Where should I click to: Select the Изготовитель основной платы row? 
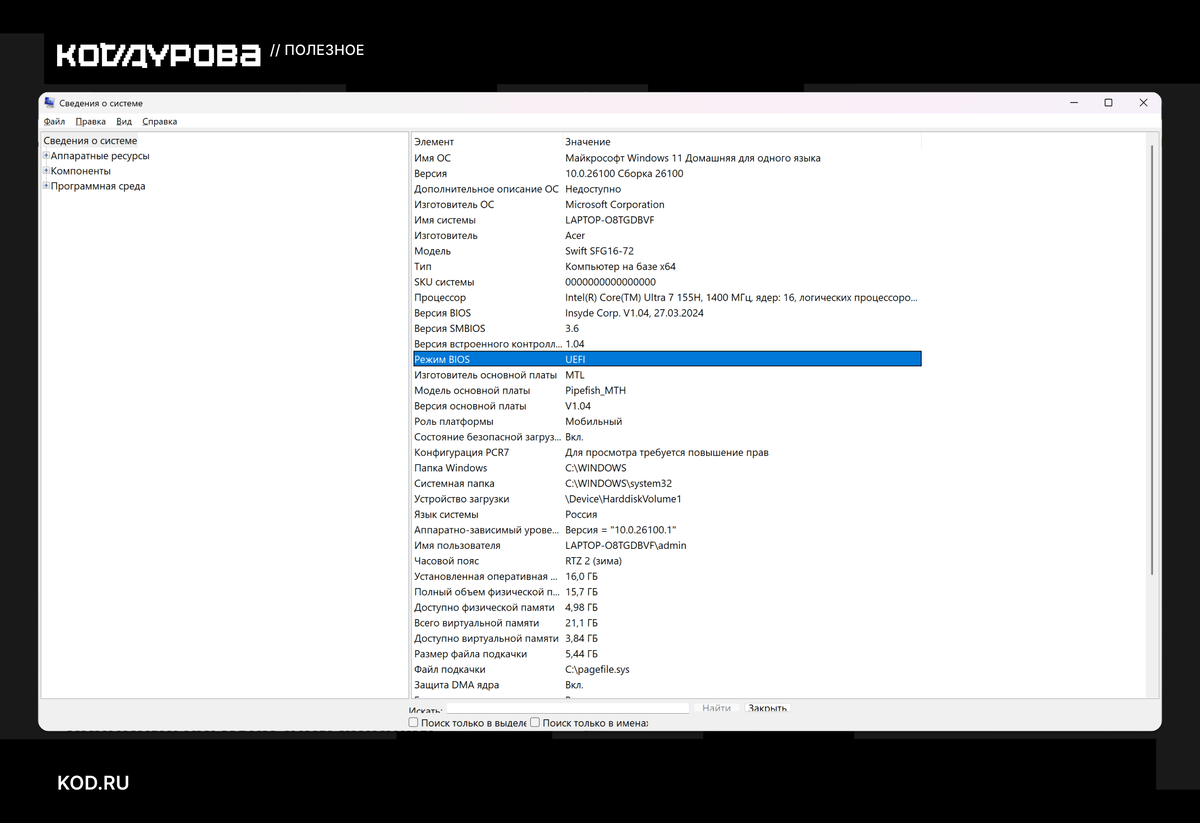click(x=667, y=375)
